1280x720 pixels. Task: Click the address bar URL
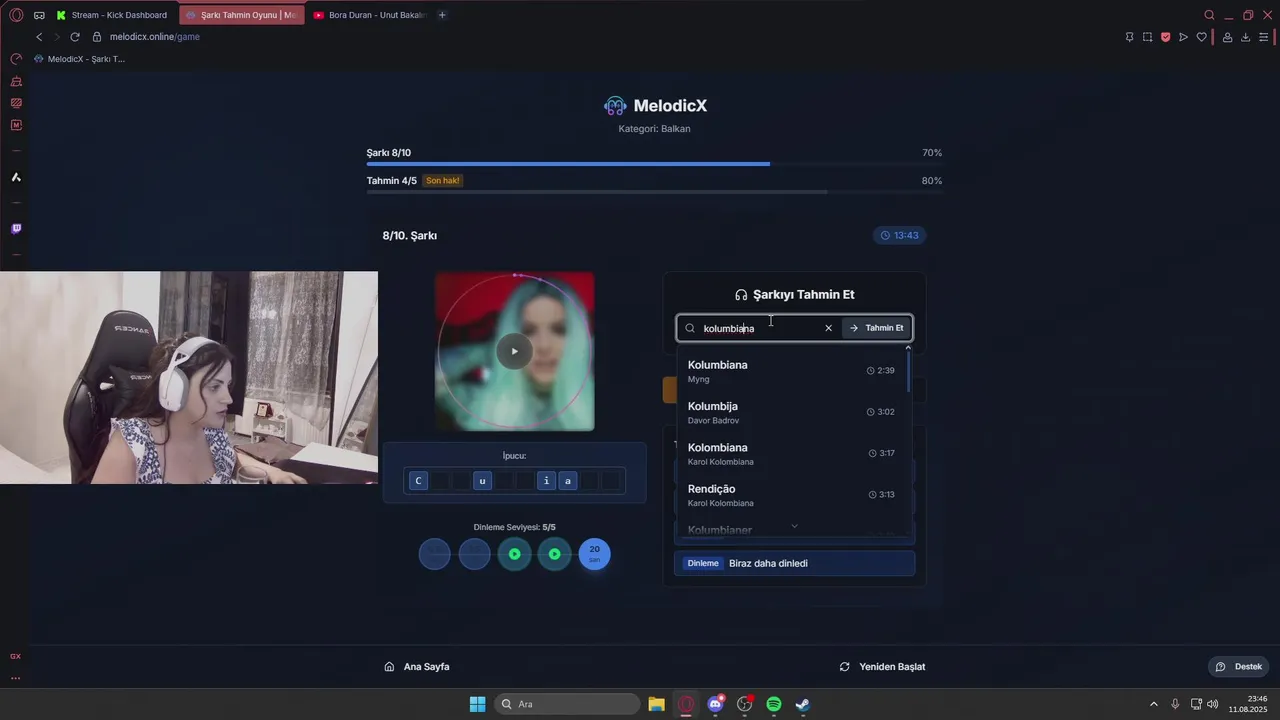(155, 37)
